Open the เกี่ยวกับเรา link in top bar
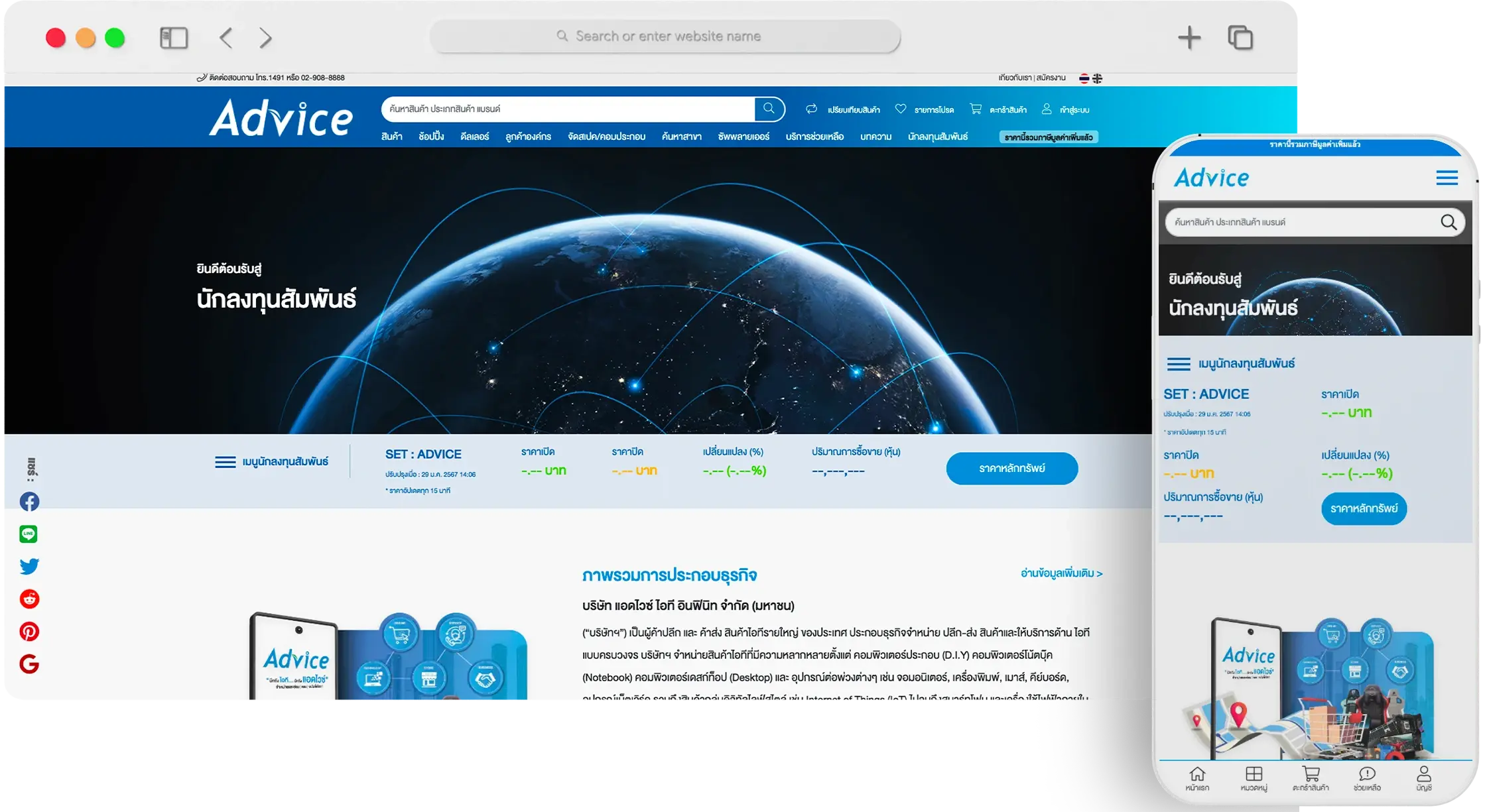Viewport: 1485px width, 812px height. tap(1015, 78)
